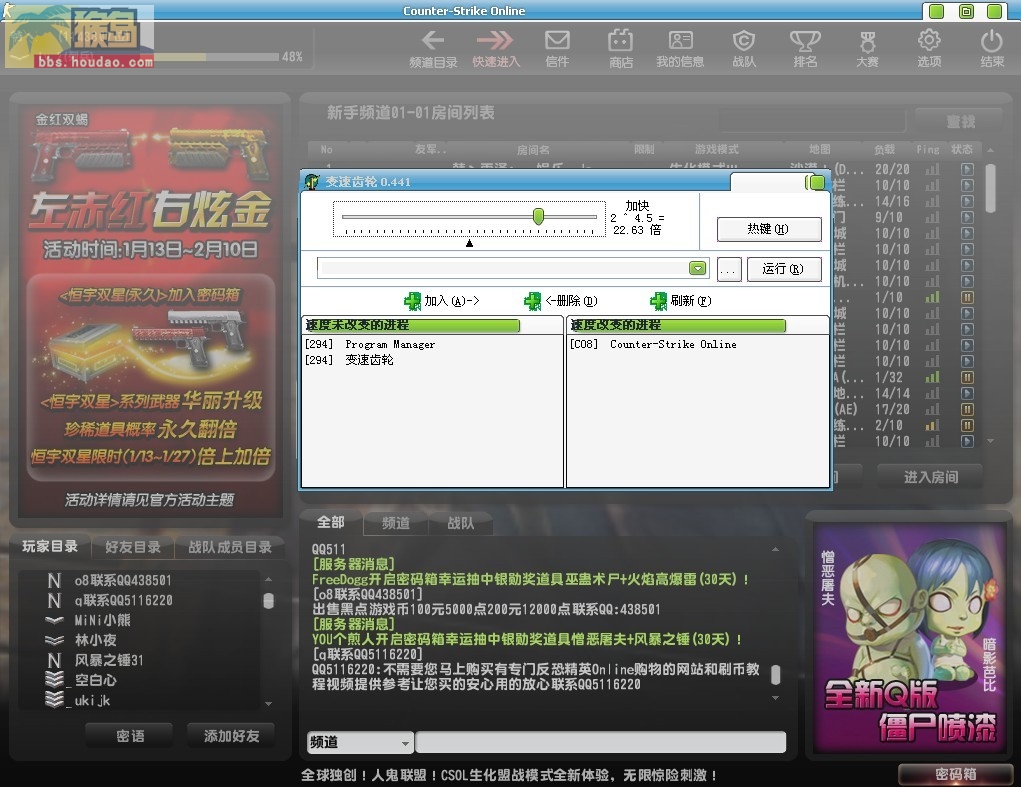The height and width of the screenshot is (787, 1021).
Task: Click the status icon in the 17/20 room row
Action: pyautogui.click(x=968, y=409)
